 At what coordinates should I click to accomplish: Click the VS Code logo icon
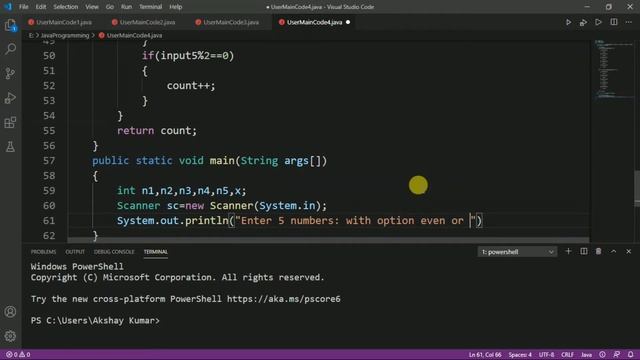(x=8, y=7)
